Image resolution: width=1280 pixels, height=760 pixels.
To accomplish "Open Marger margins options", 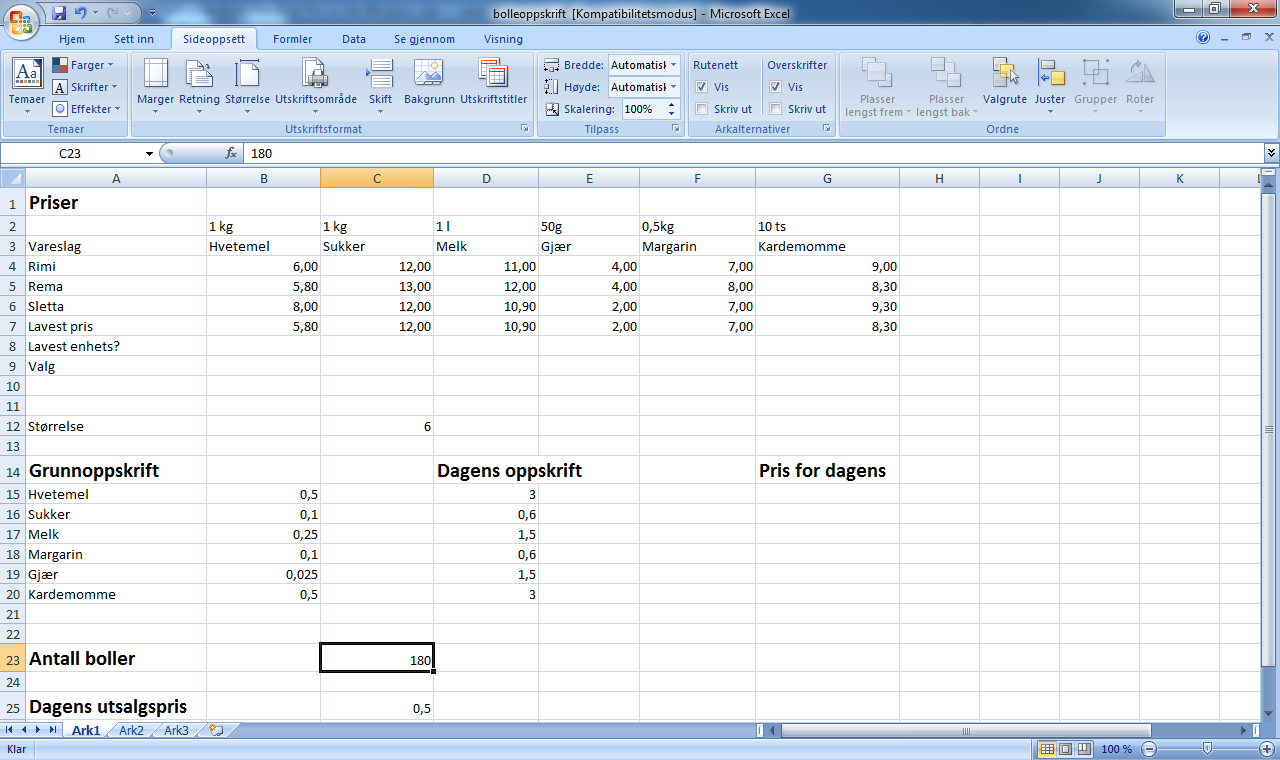I will (155, 86).
